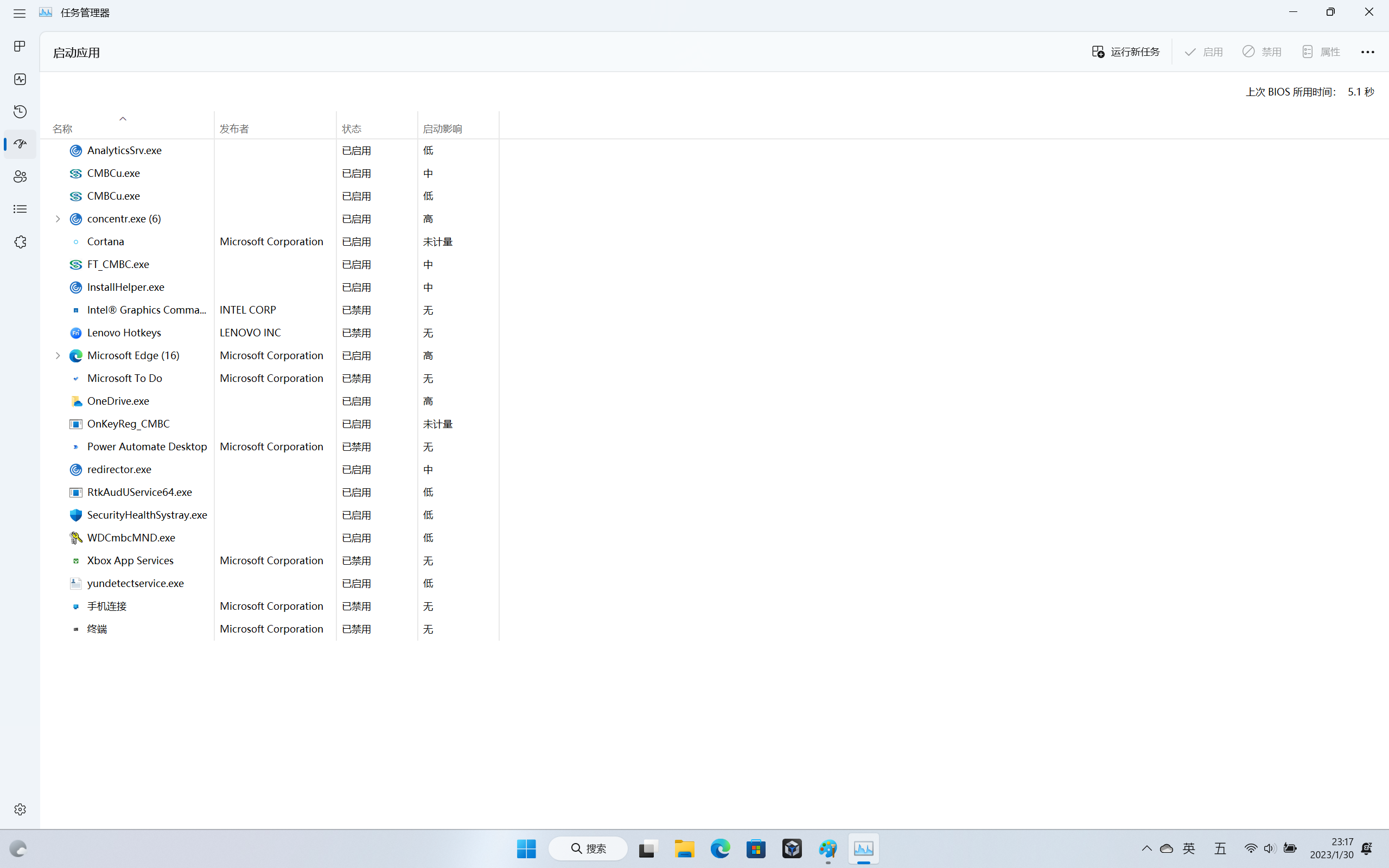Select the FT_CMBC.exe entry
1389x868 pixels.
click(x=270, y=264)
